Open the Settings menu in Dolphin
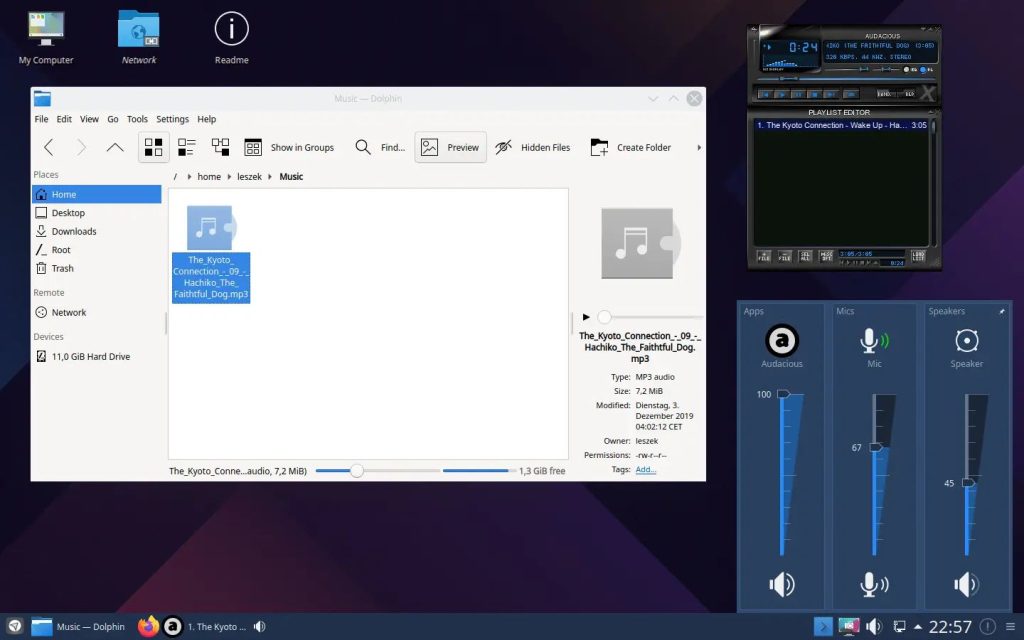Viewport: 1024px width, 640px height. [x=172, y=119]
